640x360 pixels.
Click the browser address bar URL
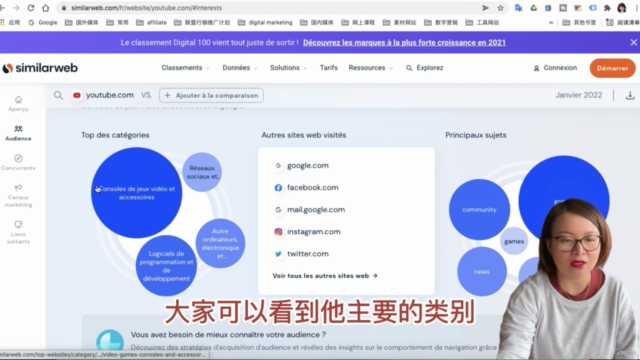point(147,8)
